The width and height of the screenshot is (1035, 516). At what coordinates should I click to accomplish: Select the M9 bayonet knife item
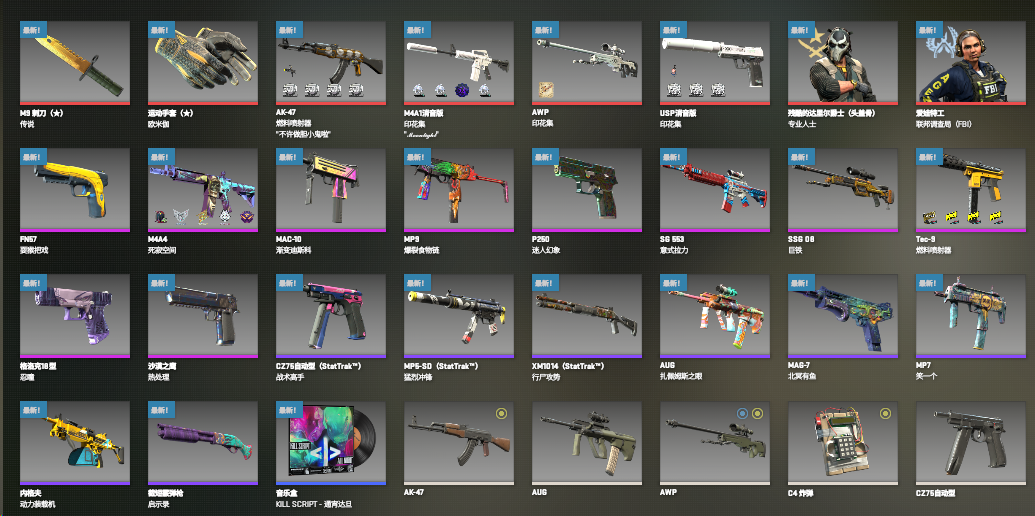click(75, 63)
